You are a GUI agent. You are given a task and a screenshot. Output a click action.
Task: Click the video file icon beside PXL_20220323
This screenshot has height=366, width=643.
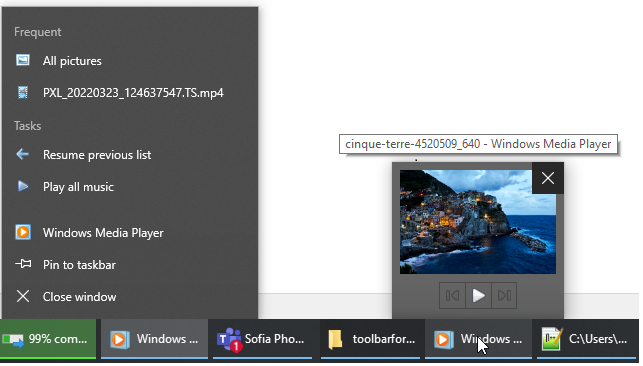coord(23,92)
